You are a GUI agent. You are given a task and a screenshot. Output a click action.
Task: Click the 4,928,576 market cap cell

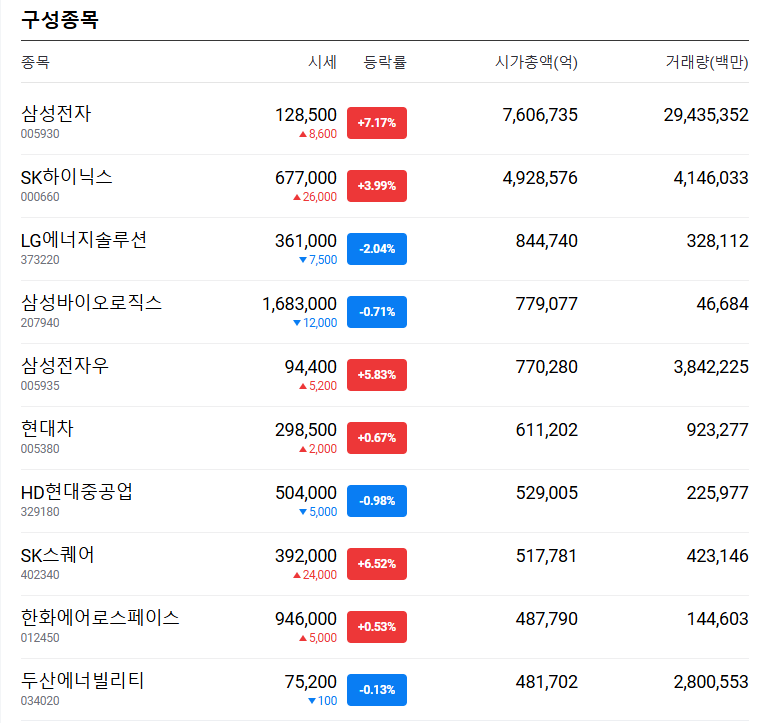click(540, 178)
